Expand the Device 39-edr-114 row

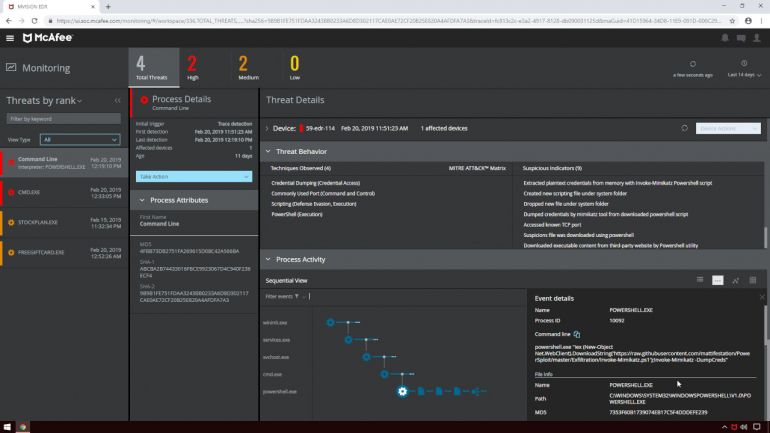point(267,128)
